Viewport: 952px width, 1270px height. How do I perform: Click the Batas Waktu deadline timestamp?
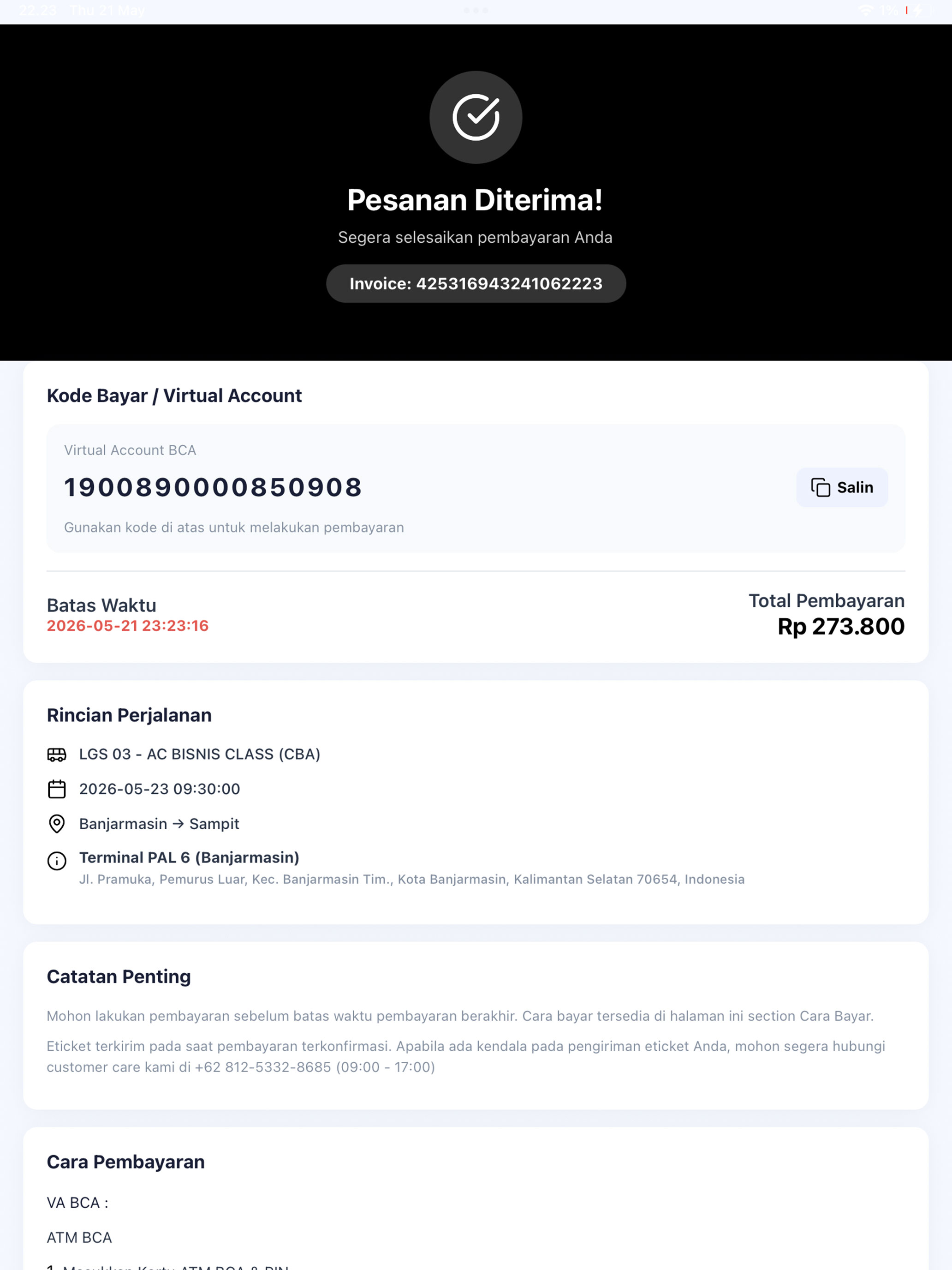pos(127,626)
